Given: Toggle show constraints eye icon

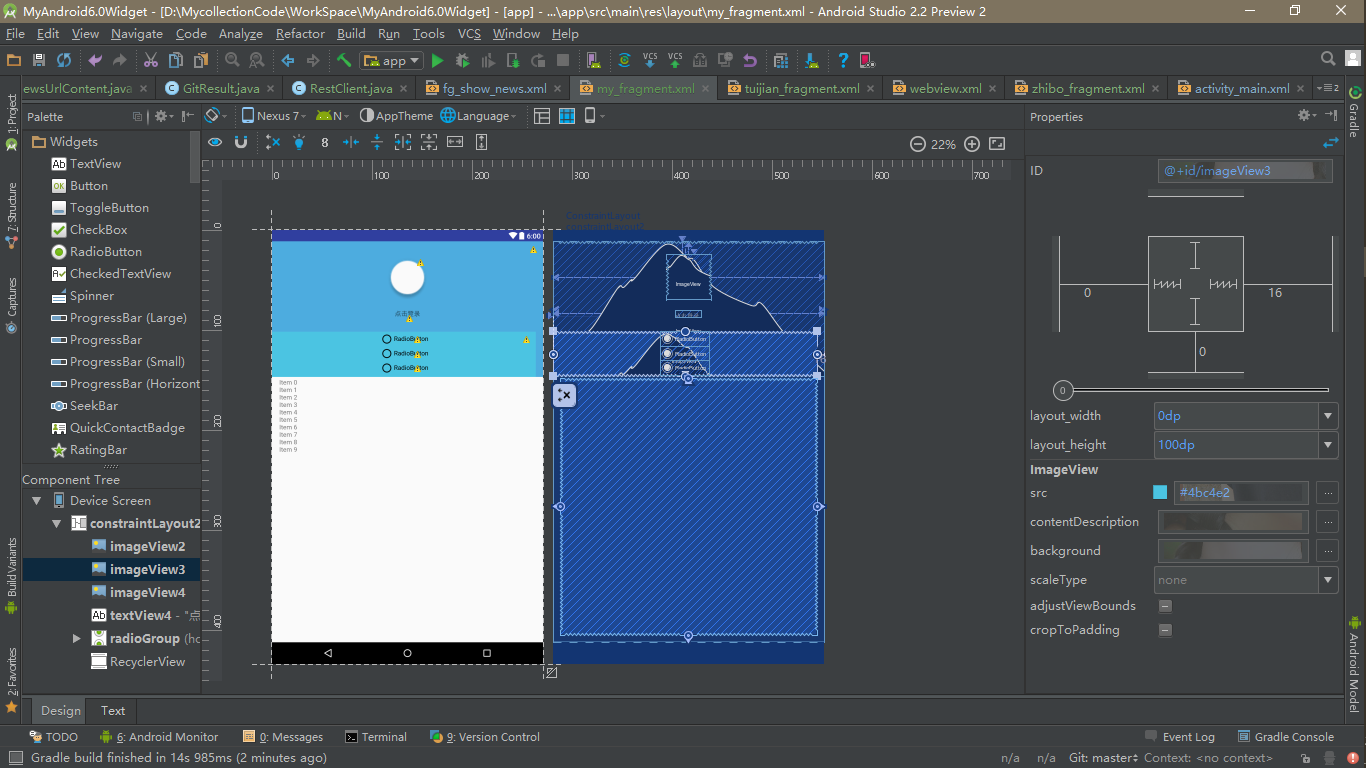Looking at the screenshot, I should click(x=215, y=143).
